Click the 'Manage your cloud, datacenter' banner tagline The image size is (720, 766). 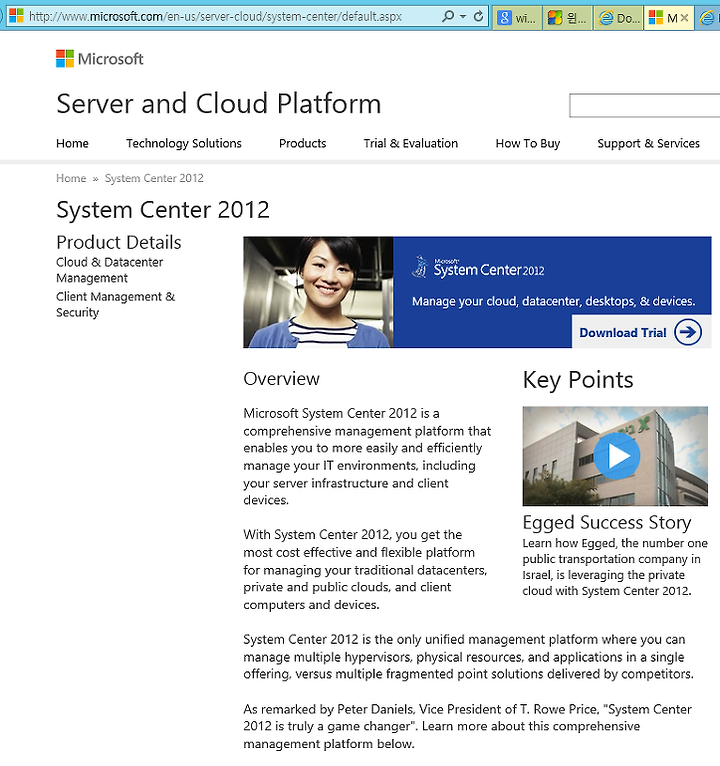pos(553,301)
